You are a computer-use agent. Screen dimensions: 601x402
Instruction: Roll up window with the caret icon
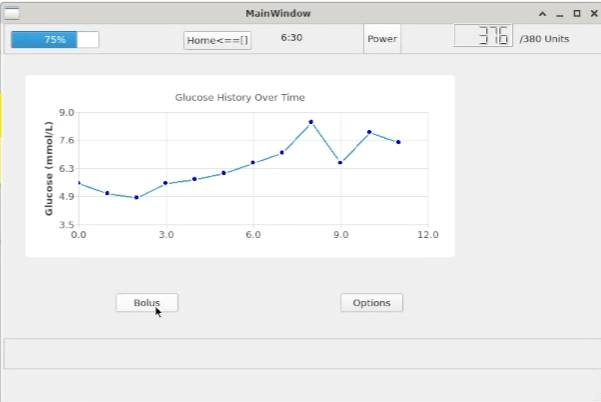pos(542,14)
